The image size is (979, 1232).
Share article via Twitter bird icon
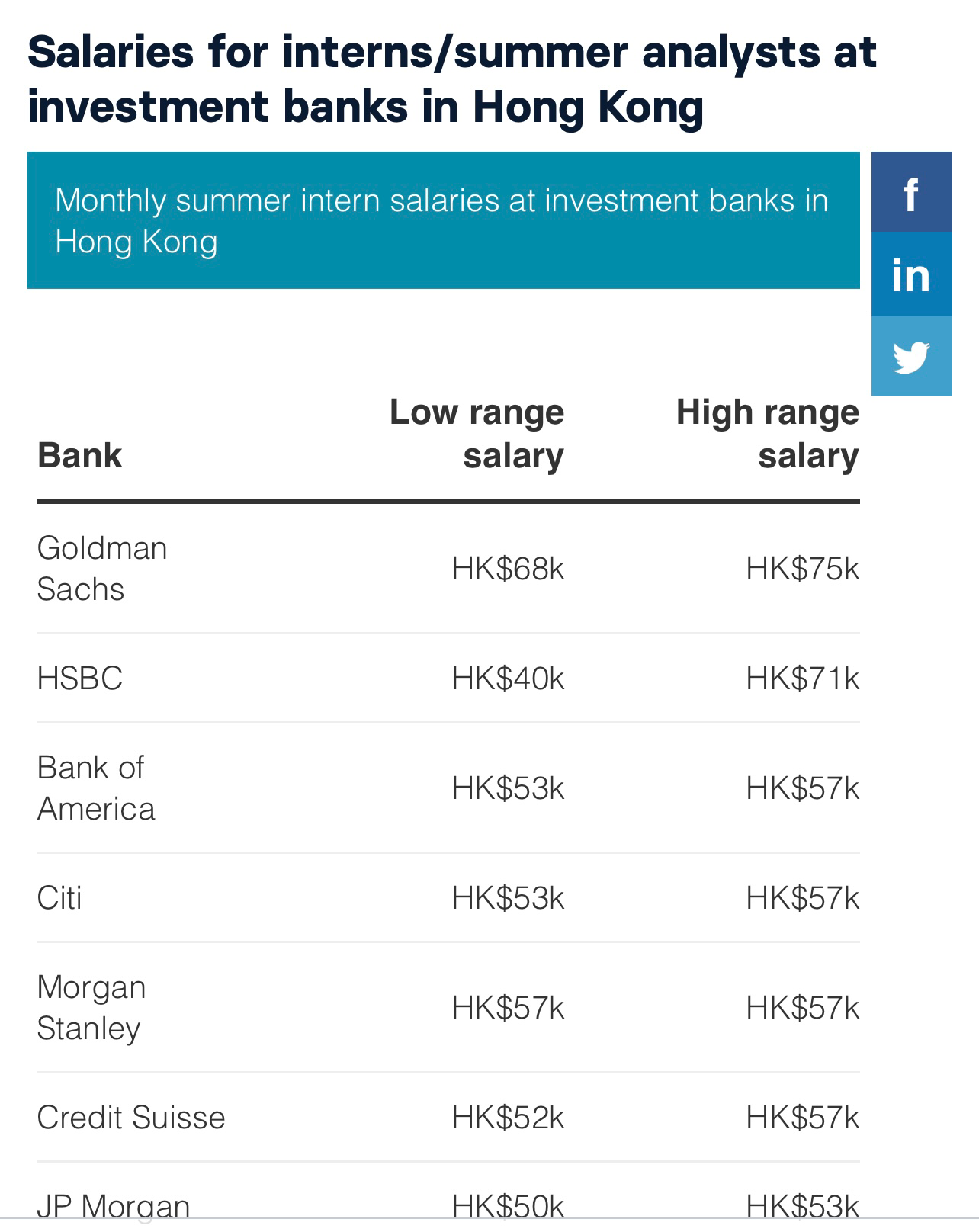(x=911, y=357)
